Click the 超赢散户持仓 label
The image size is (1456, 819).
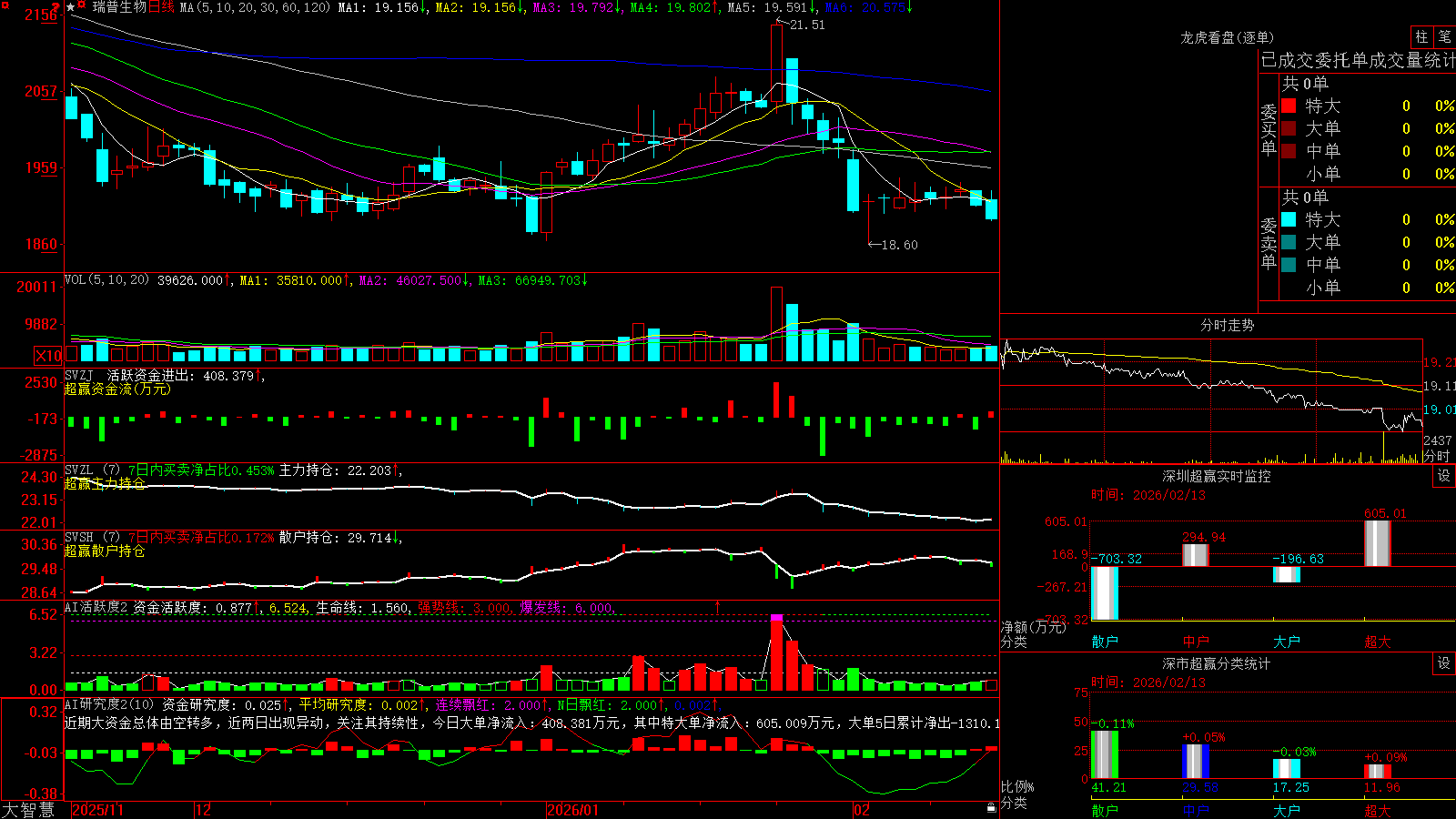(105, 551)
